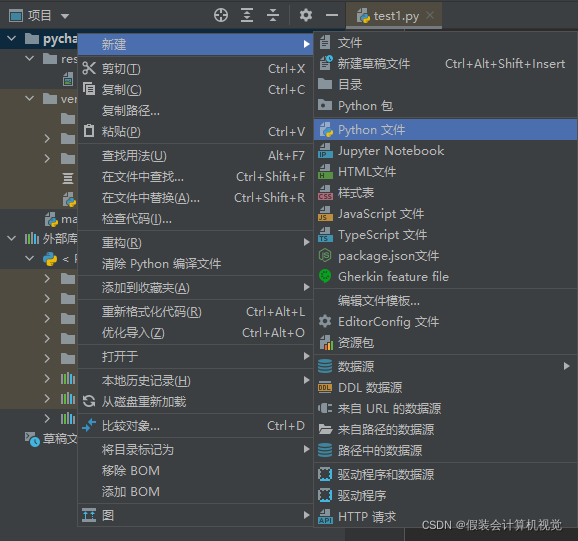Click the Gherkin feature file icon
Screen dimensions: 578x541
pyautogui.click(x=325, y=276)
